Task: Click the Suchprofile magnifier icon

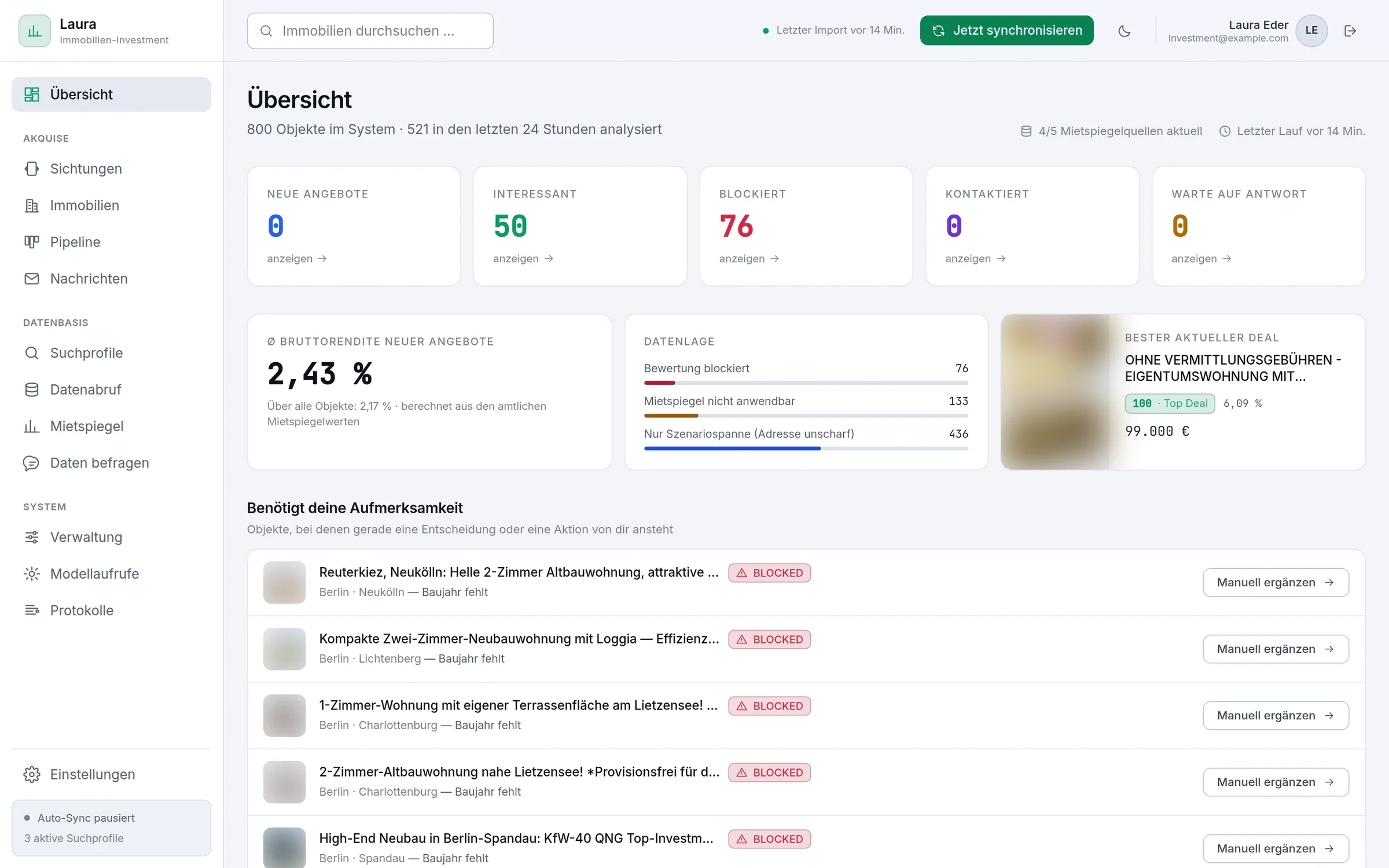Action: pyautogui.click(x=32, y=353)
